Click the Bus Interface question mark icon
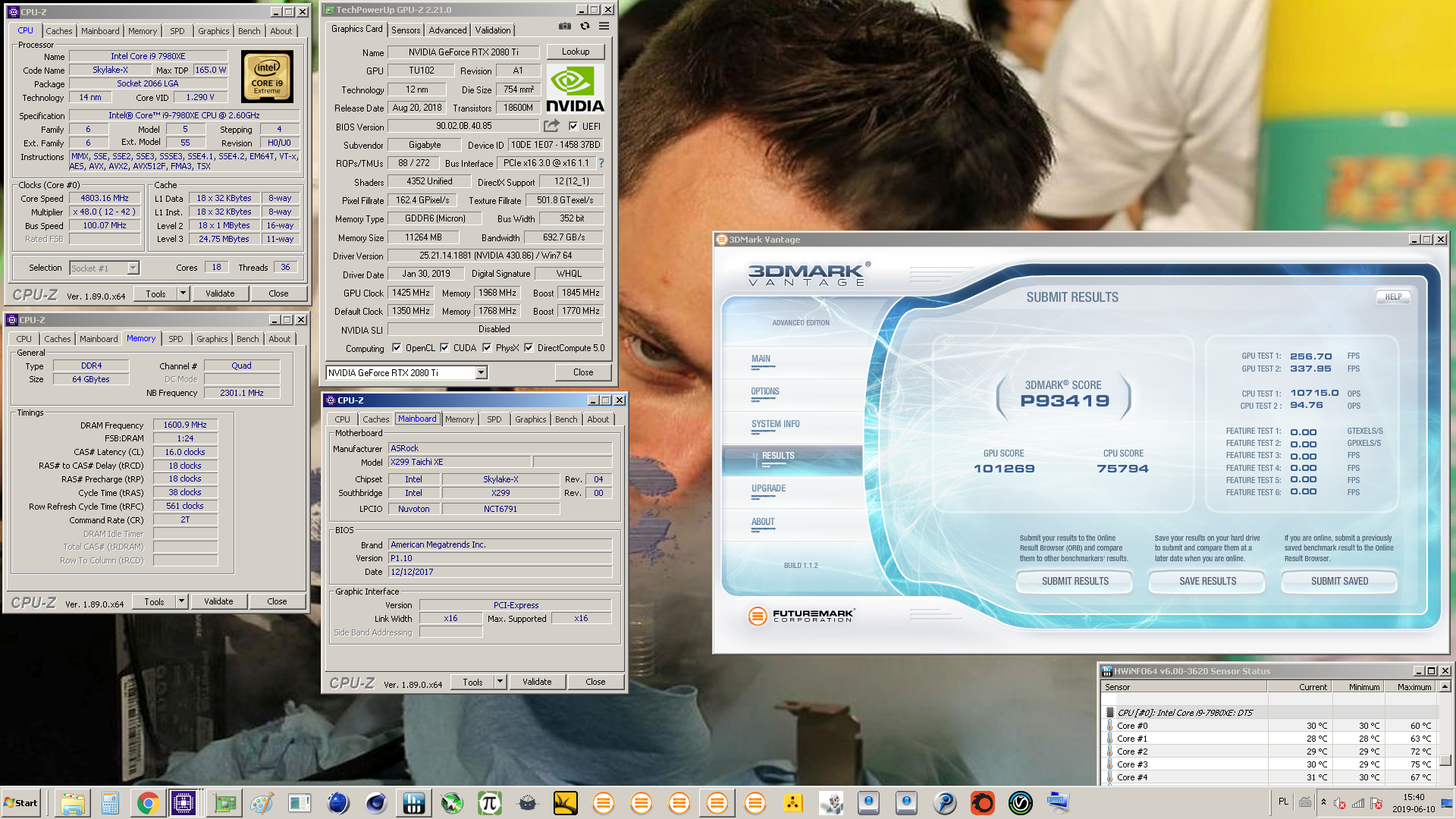 601,163
